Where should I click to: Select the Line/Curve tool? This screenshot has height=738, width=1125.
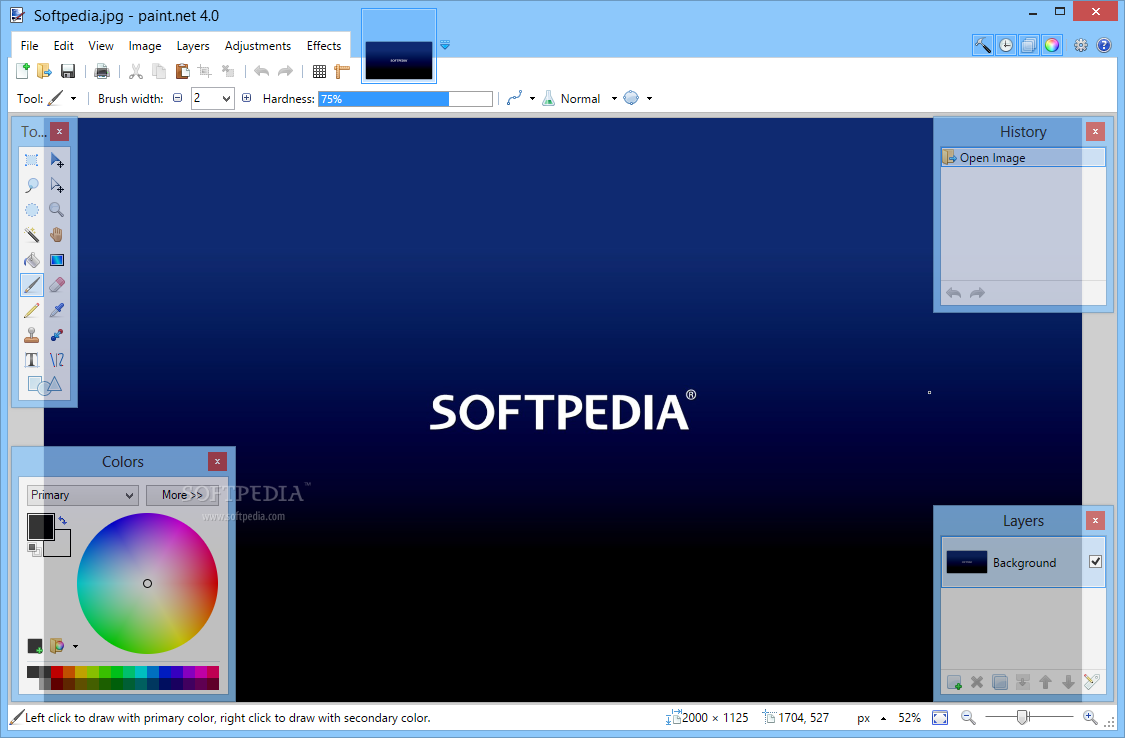(57, 359)
